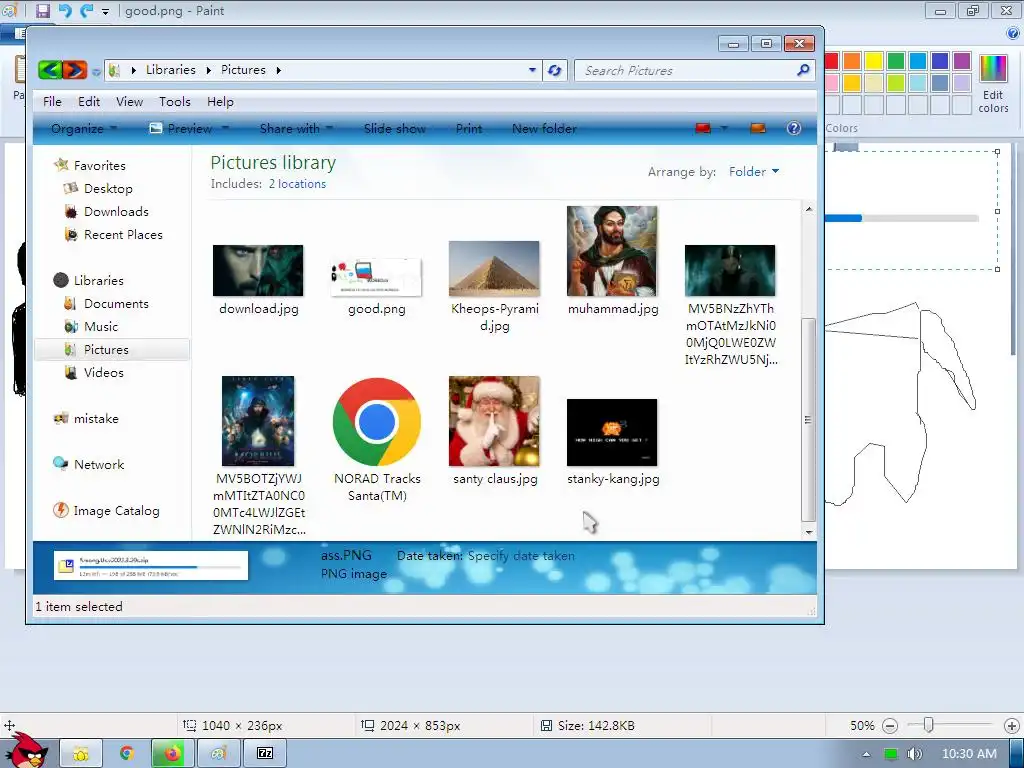Open view options dropdown arrow
This screenshot has width=1024, height=768.
pos(724,128)
